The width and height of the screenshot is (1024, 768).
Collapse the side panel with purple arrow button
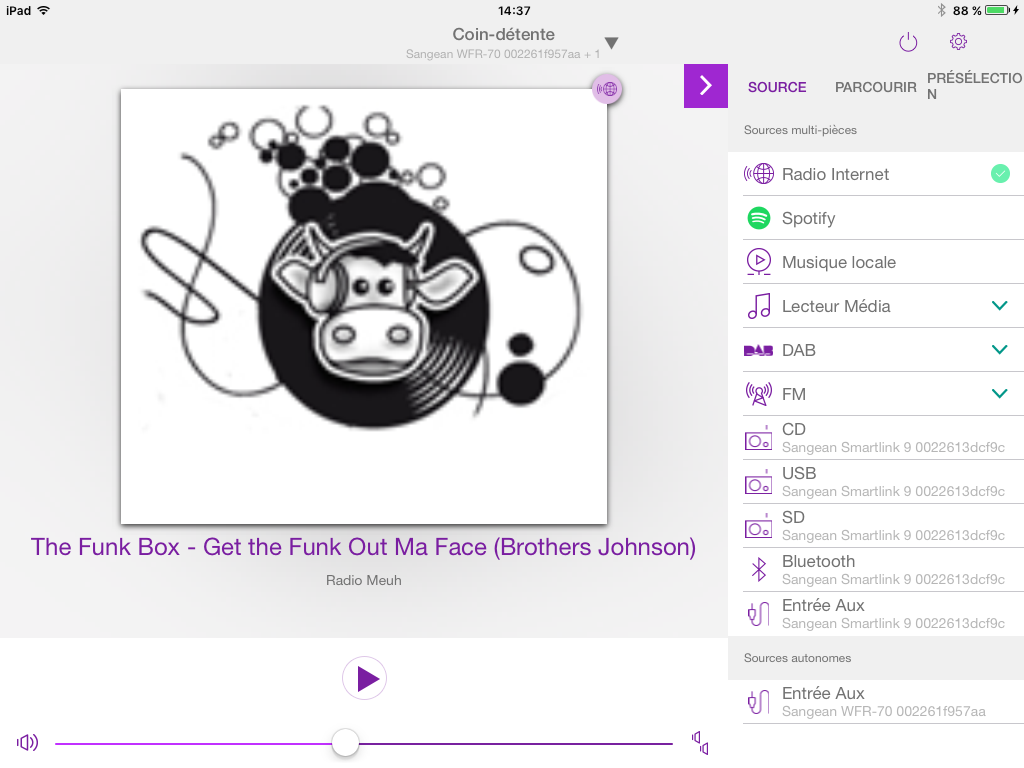(x=705, y=86)
